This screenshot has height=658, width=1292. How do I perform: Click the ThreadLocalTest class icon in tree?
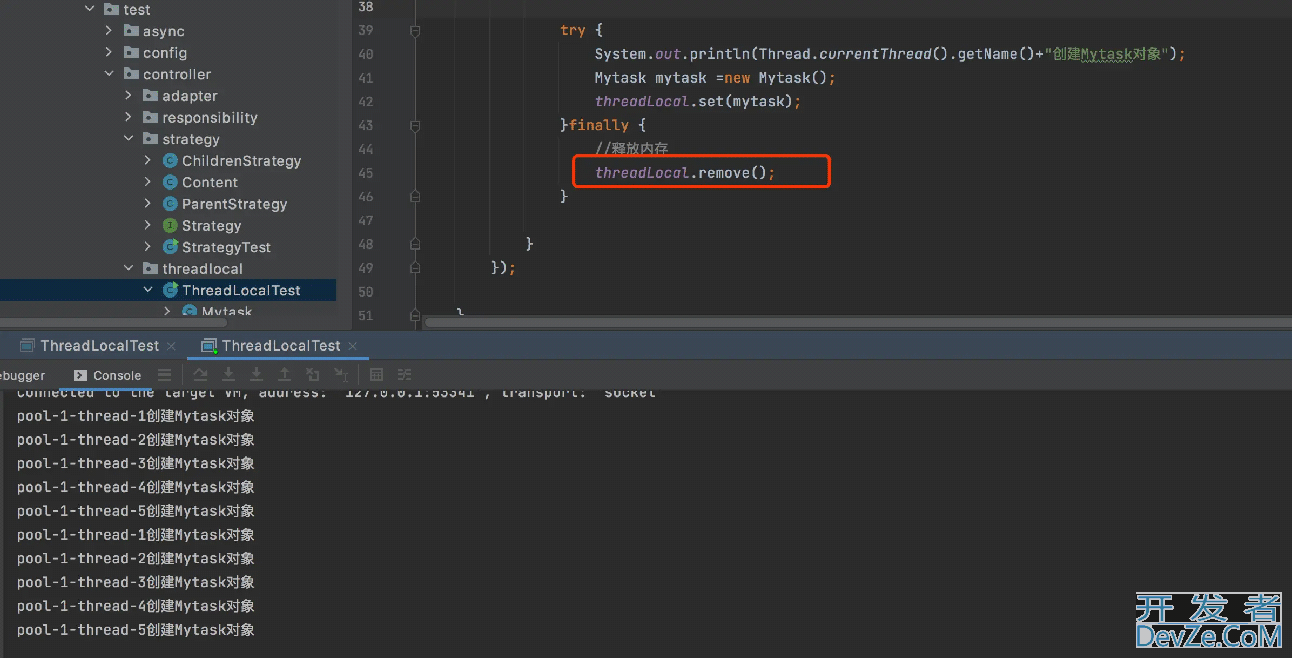click(170, 290)
